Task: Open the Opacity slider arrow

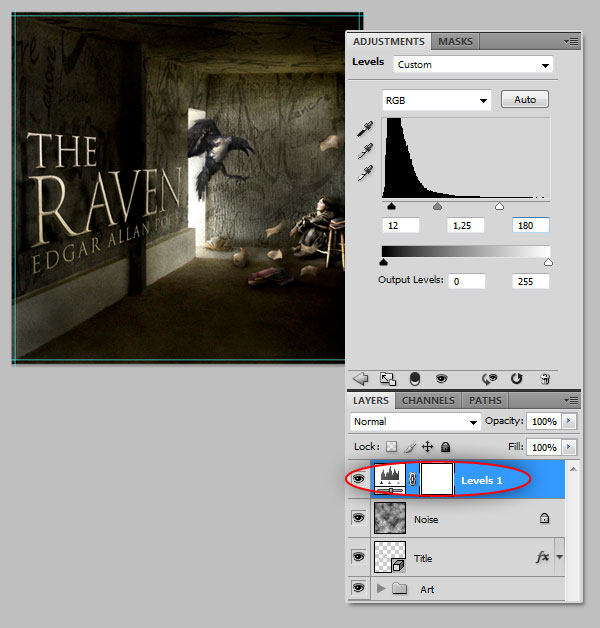Action: pyautogui.click(x=569, y=421)
